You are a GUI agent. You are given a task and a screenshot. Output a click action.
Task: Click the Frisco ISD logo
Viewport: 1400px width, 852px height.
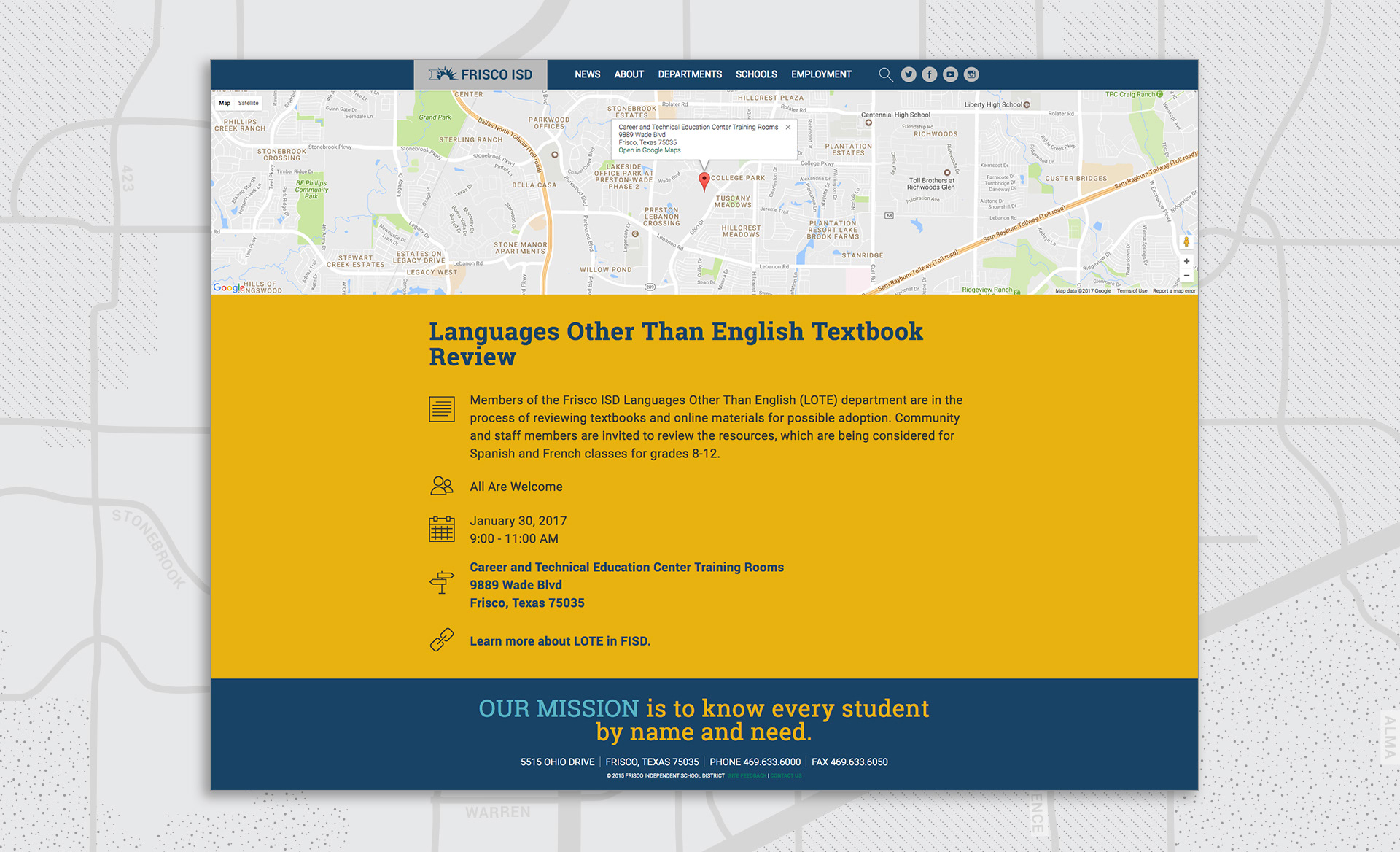click(x=481, y=74)
